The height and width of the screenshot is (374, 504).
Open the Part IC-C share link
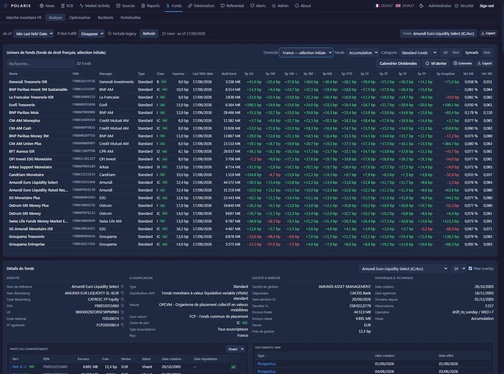pos(19,367)
